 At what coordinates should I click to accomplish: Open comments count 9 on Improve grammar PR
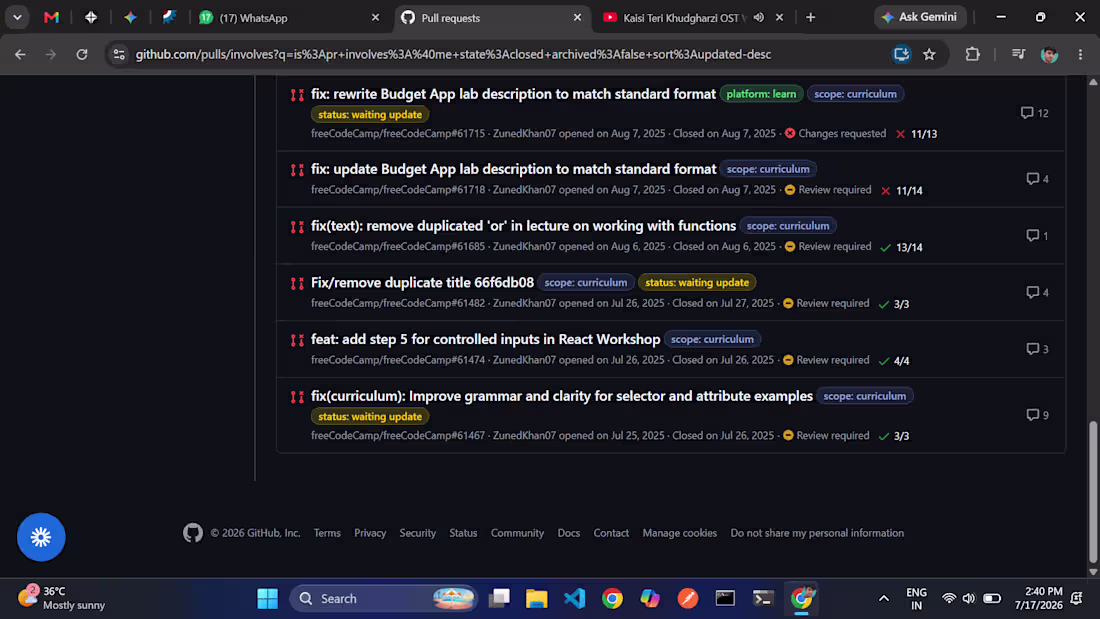(1038, 415)
